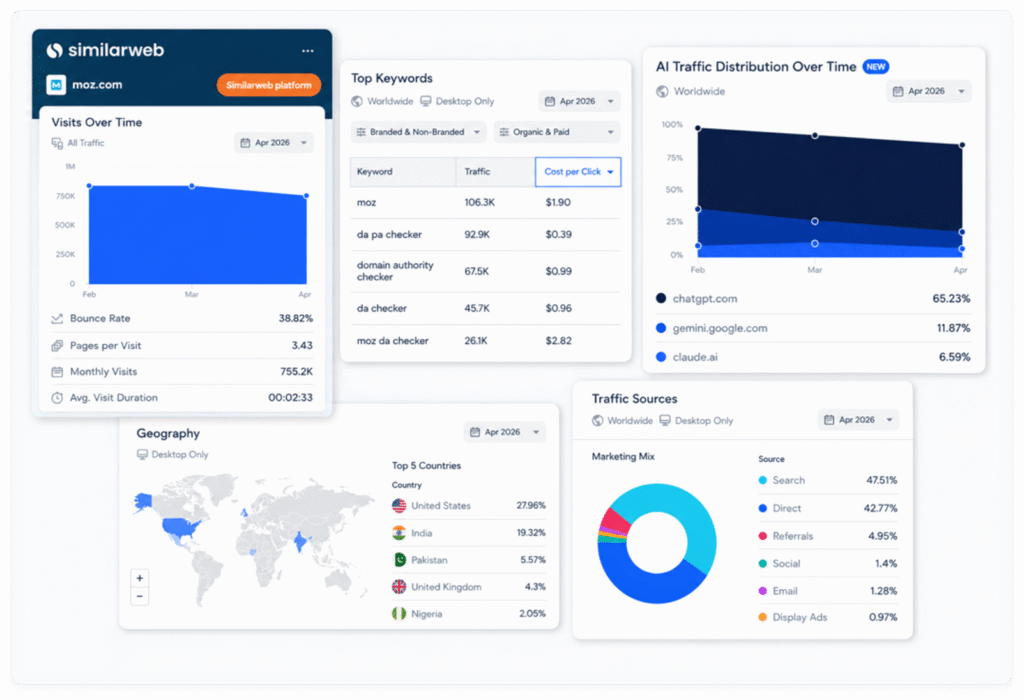Image resolution: width=1024 pixels, height=700 pixels.
Task: Click All Traffic icon under Visits Over Time
Action: point(57,143)
